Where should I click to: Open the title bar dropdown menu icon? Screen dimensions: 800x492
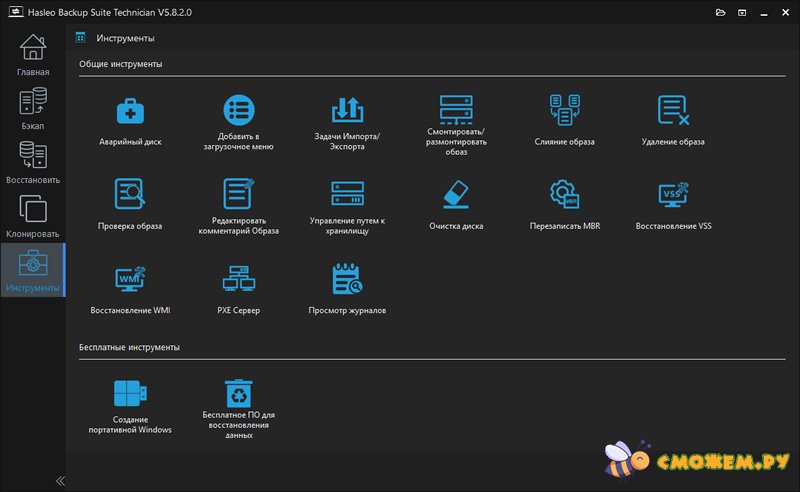coord(740,12)
